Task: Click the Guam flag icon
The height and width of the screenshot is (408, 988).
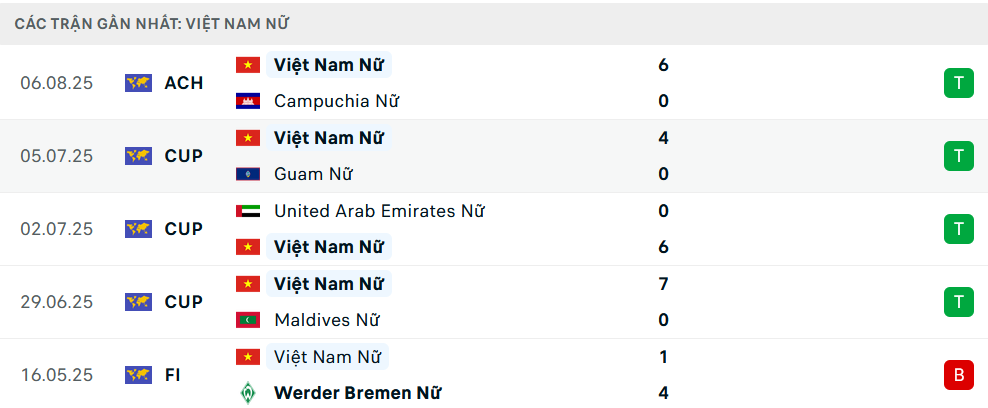Action: pos(247,174)
